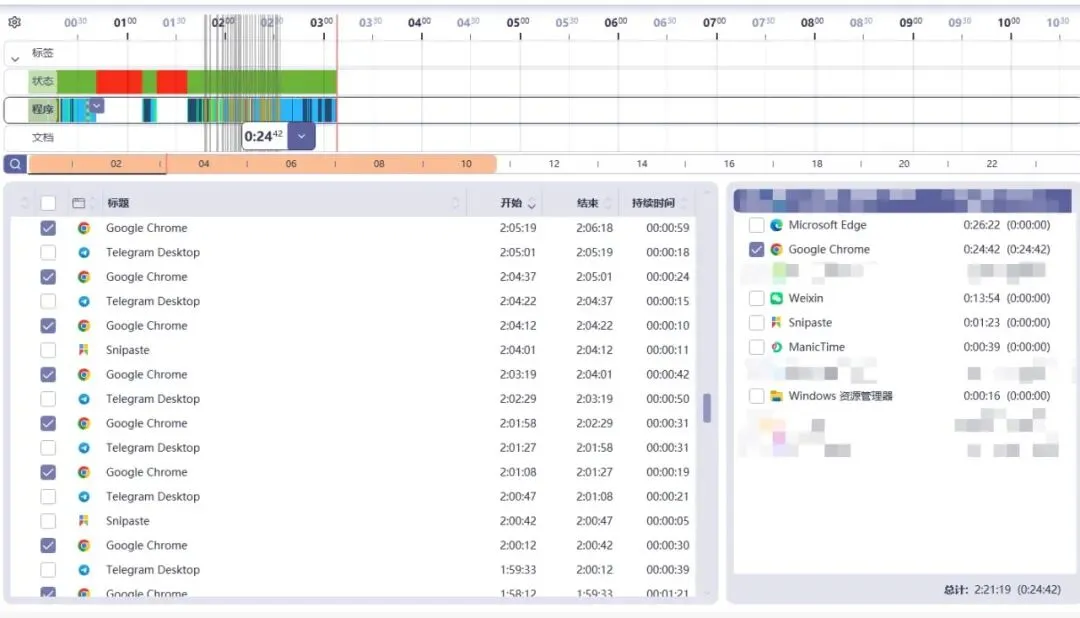Sort by the 开始 column arrow
The height and width of the screenshot is (618, 1080).
[x=532, y=203]
